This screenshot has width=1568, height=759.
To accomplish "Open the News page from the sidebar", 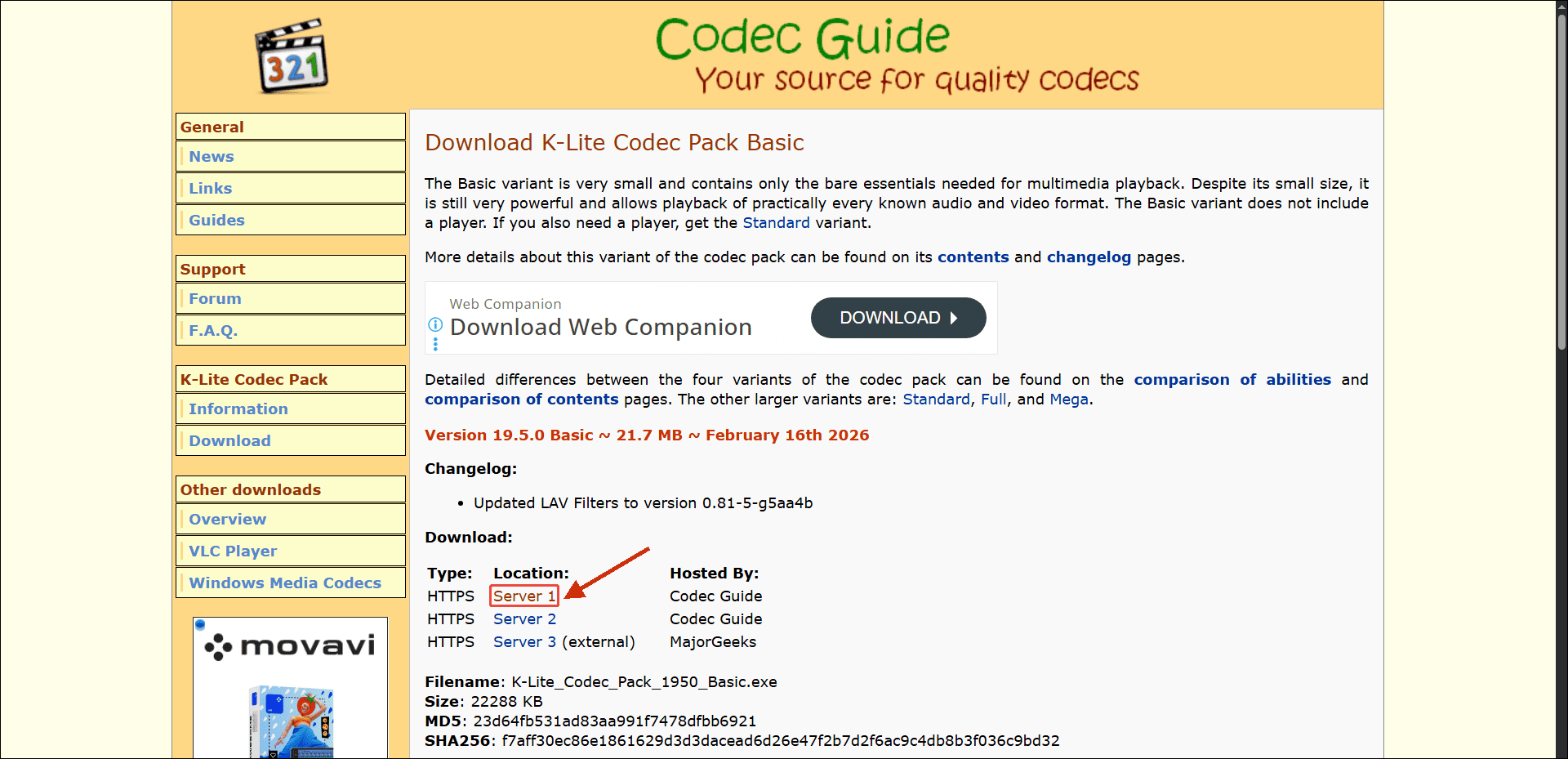I will (x=211, y=156).
